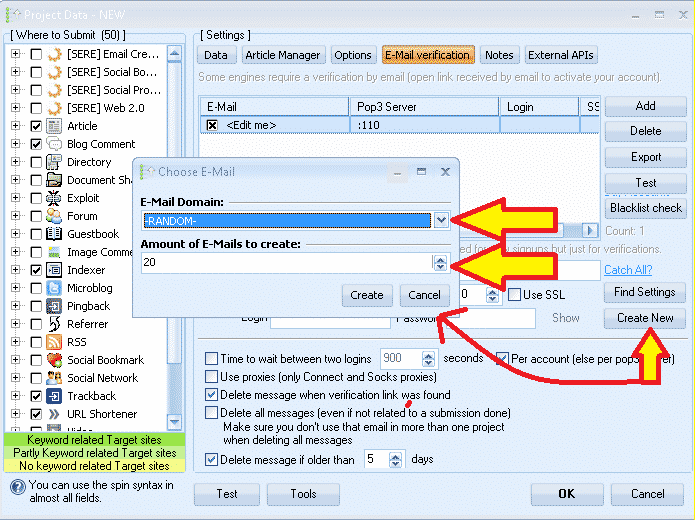Expand the [SERE] Web 2.0 tree node
The width and height of the screenshot is (695, 520).
coord(16,108)
